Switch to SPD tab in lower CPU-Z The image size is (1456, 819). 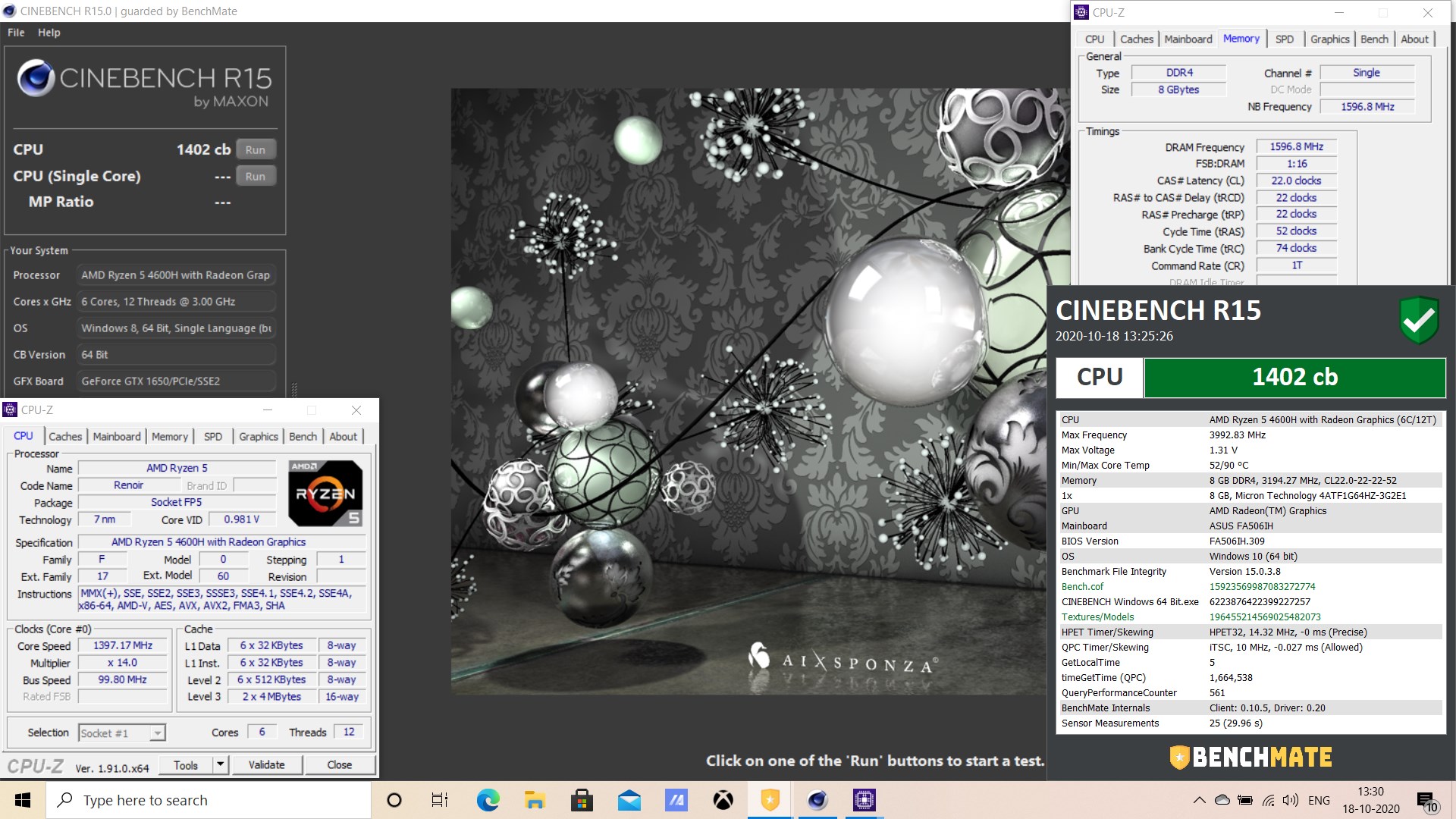[x=213, y=437]
